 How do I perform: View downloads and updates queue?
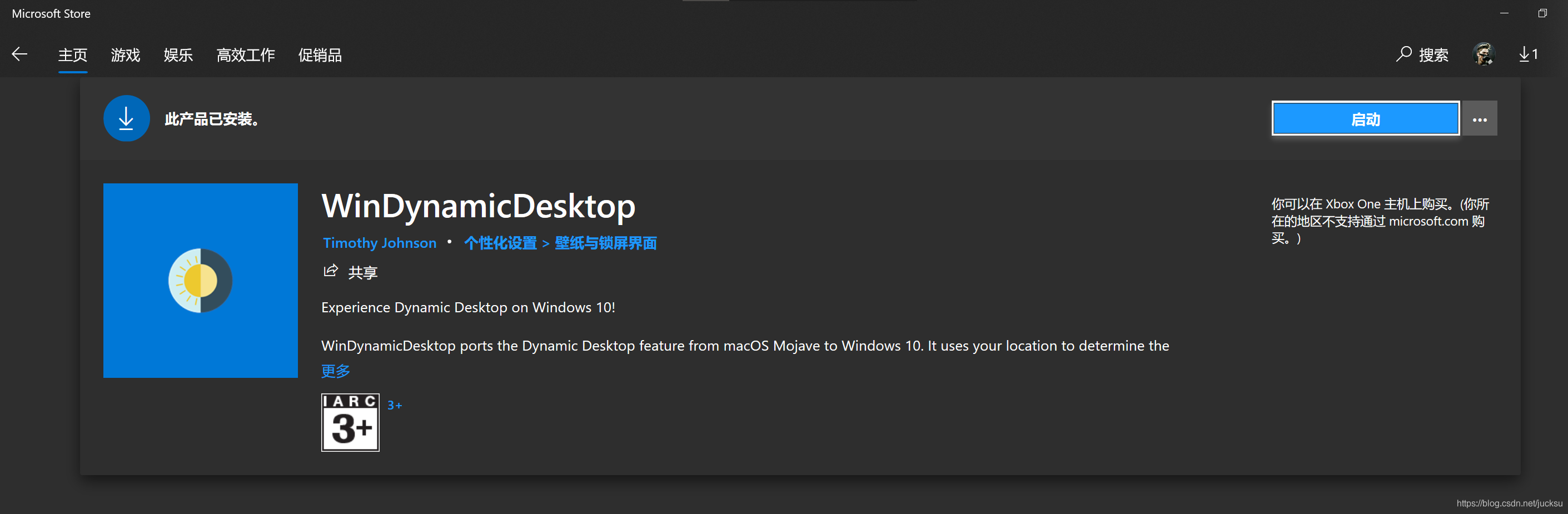point(1529,54)
